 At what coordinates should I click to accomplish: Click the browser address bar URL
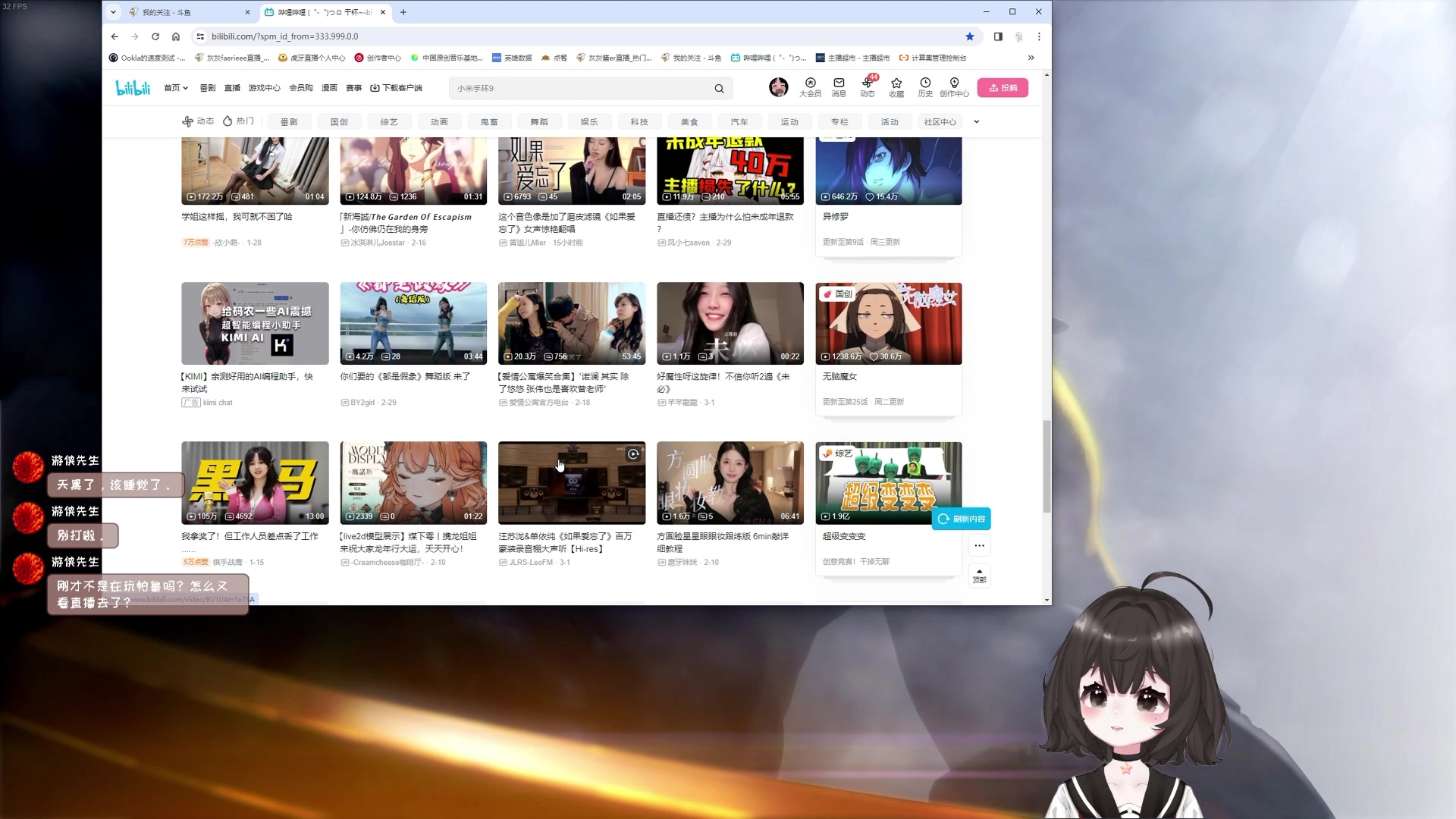click(x=284, y=36)
